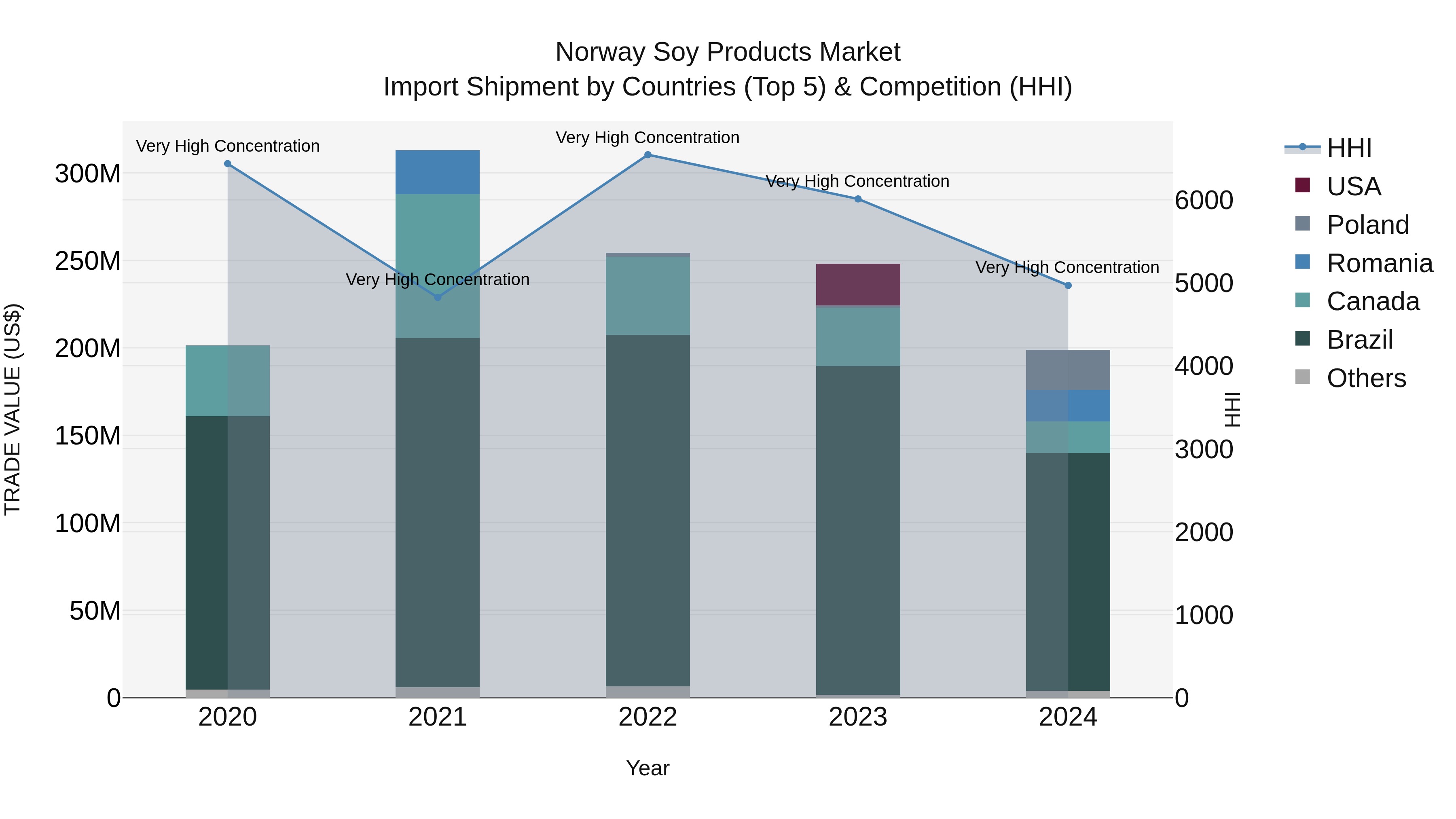Click the 150M left axis tick
The image size is (1456, 819).
click(88, 436)
